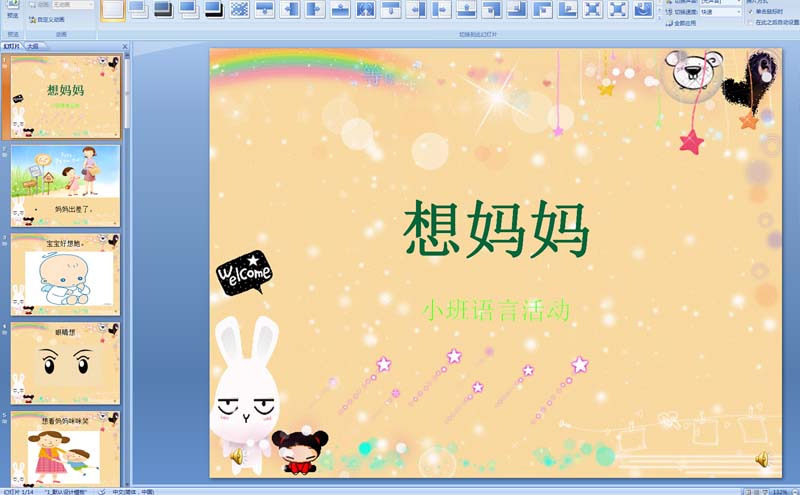
Task: Close the slide thumbnail pane
Action: click(x=125, y=46)
